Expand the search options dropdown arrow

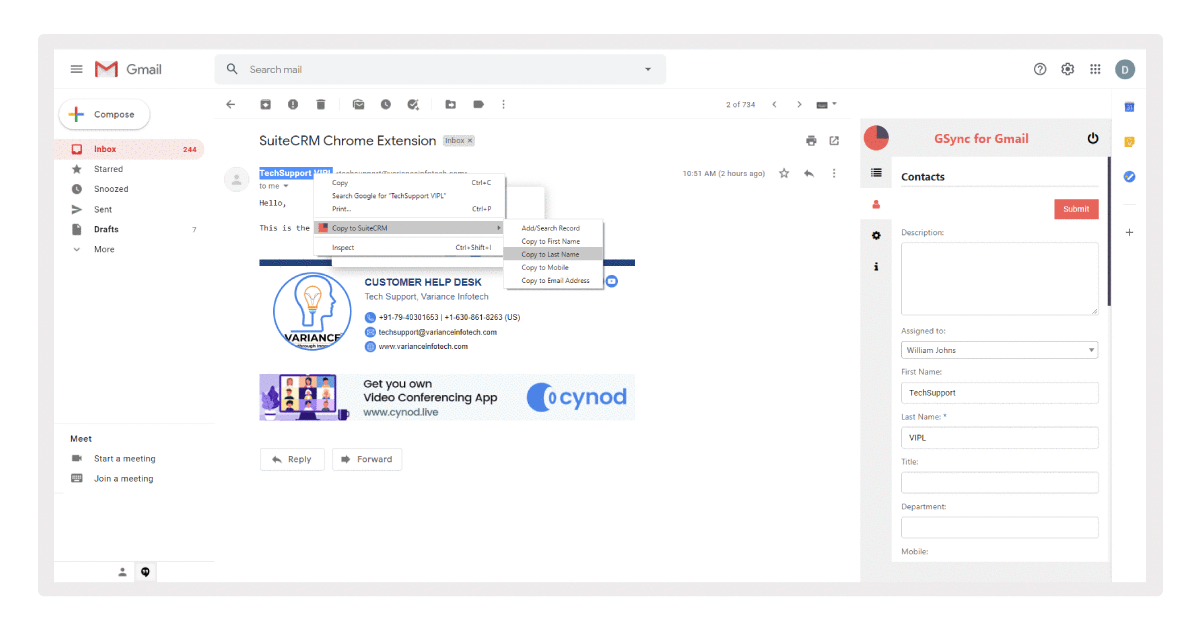648,69
